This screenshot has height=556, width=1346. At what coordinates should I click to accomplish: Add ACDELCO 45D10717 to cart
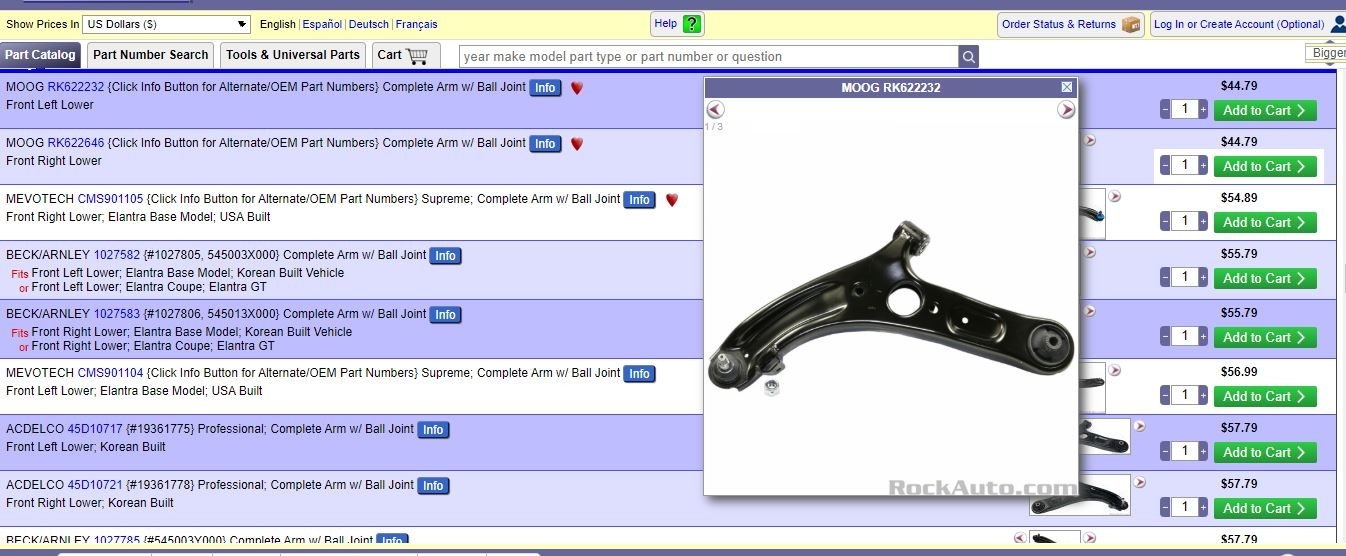click(1265, 453)
